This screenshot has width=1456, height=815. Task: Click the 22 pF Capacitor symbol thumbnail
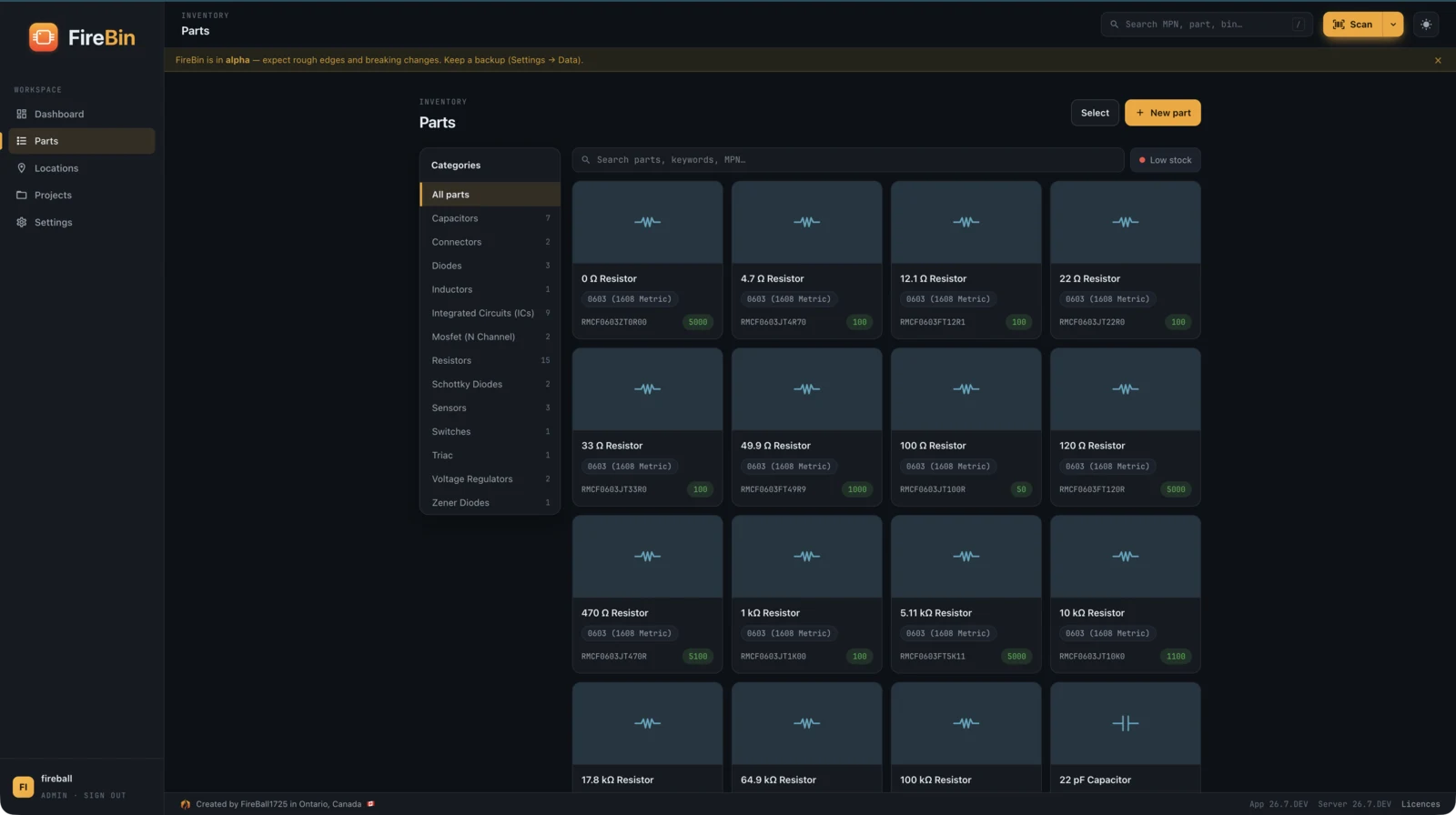[x=1126, y=724]
